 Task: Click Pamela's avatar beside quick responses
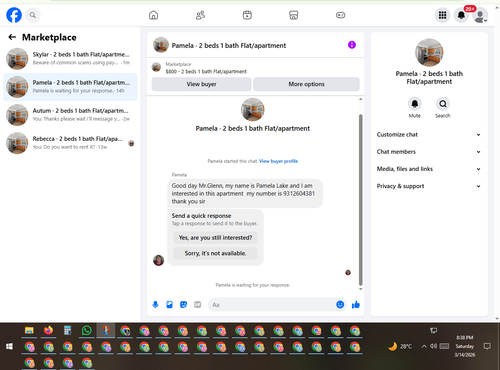point(158,260)
